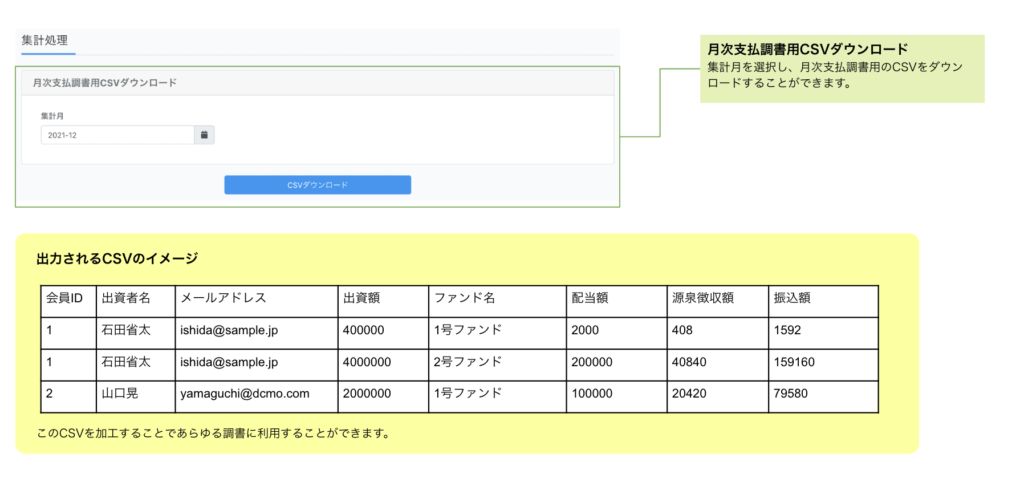Choose the 出資額 column header
This screenshot has height=478, width=1024.
(x=360, y=298)
